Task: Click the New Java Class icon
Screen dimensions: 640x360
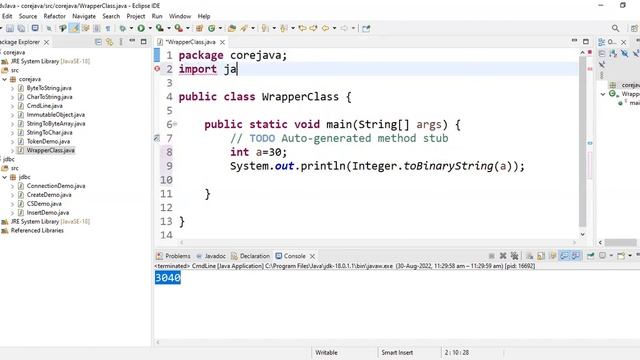Action: click(211, 28)
